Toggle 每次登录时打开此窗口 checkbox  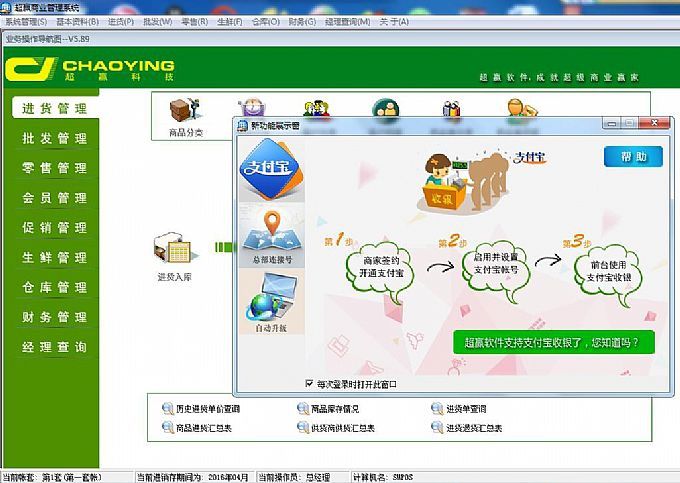pyautogui.click(x=309, y=384)
